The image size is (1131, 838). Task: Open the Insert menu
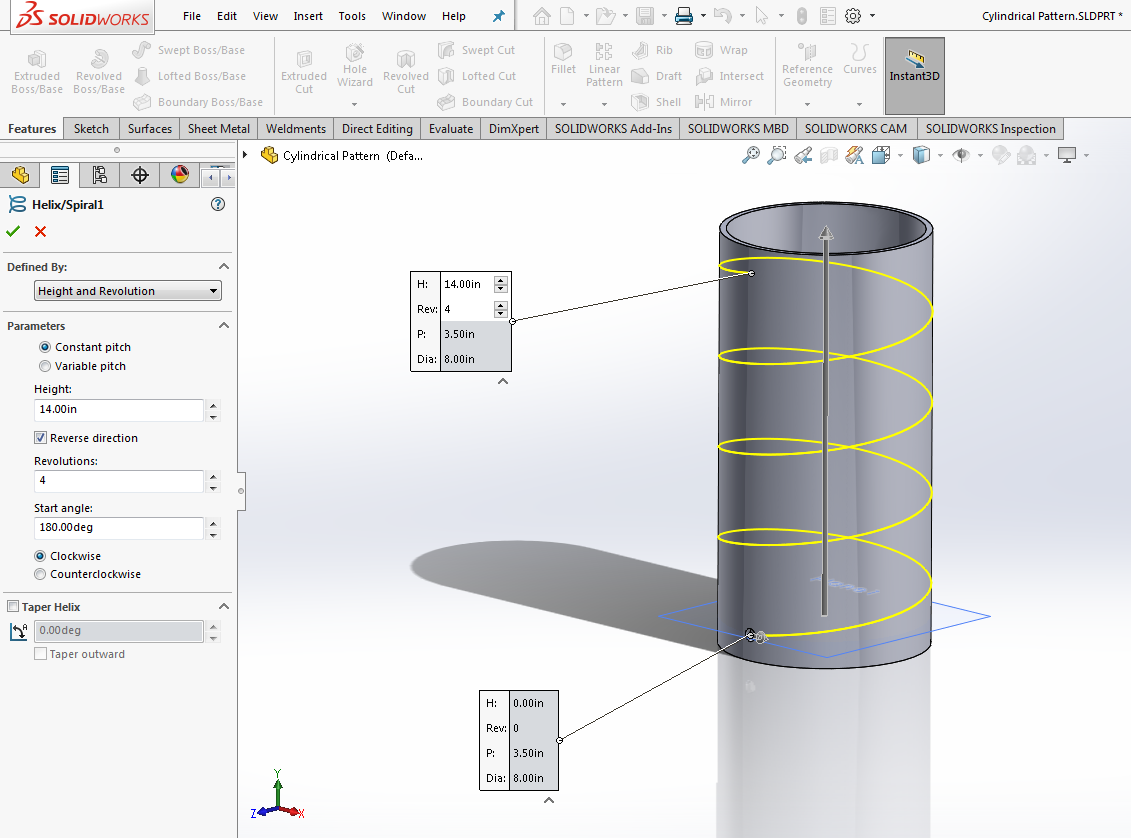pyautogui.click(x=308, y=16)
